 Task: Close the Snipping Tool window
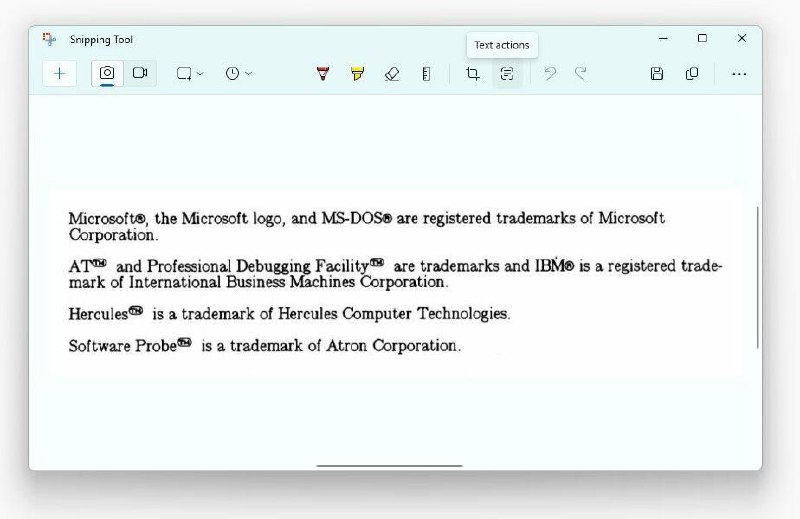(742, 38)
